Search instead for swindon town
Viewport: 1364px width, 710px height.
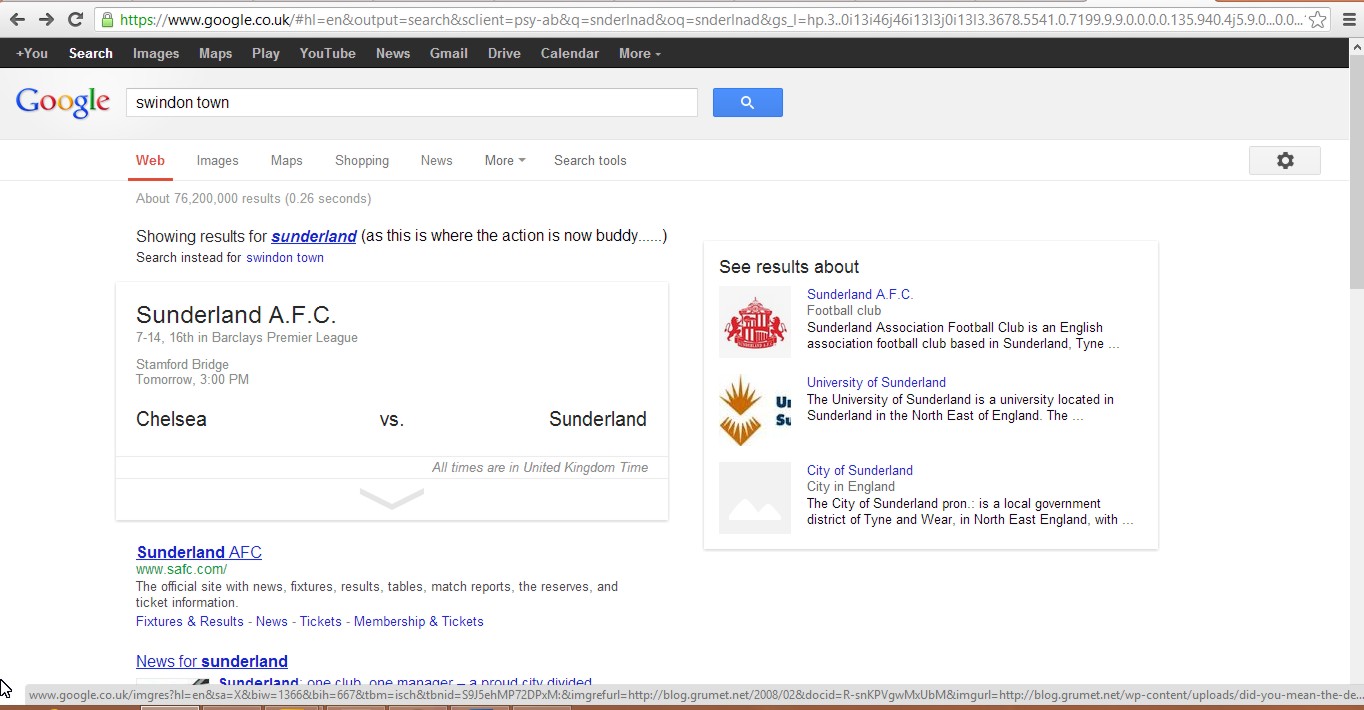pyautogui.click(x=285, y=257)
